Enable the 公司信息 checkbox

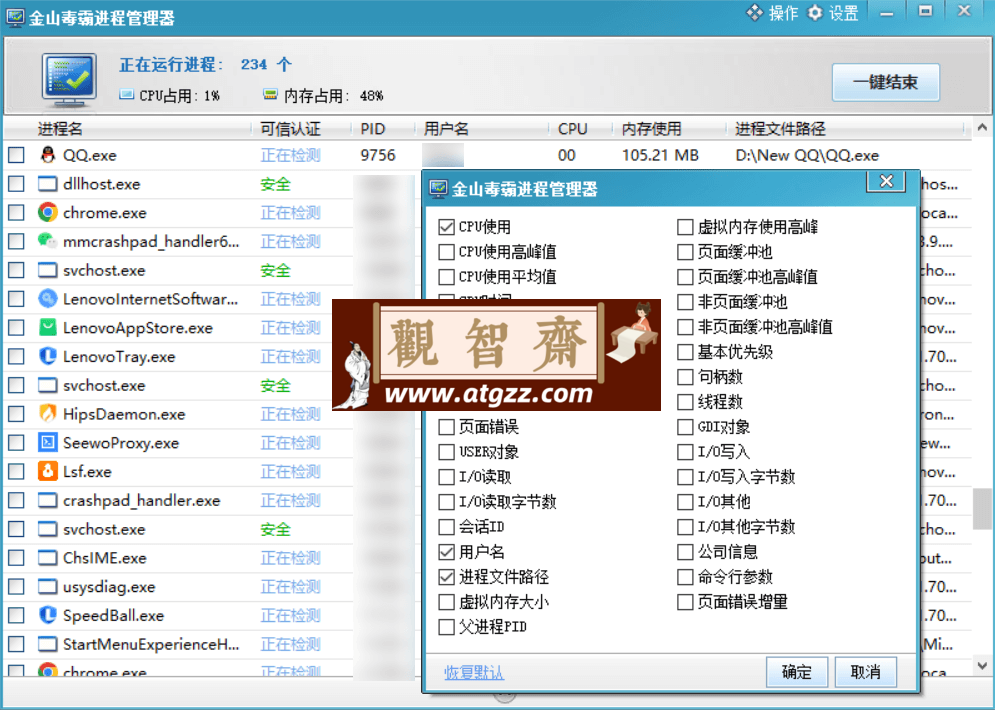point(685,552)
